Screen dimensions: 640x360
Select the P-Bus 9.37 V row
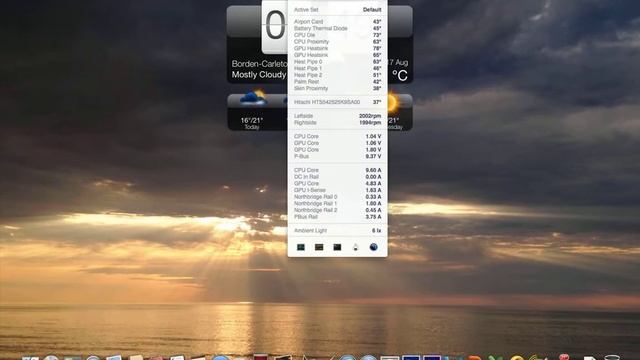coord(338,156)
